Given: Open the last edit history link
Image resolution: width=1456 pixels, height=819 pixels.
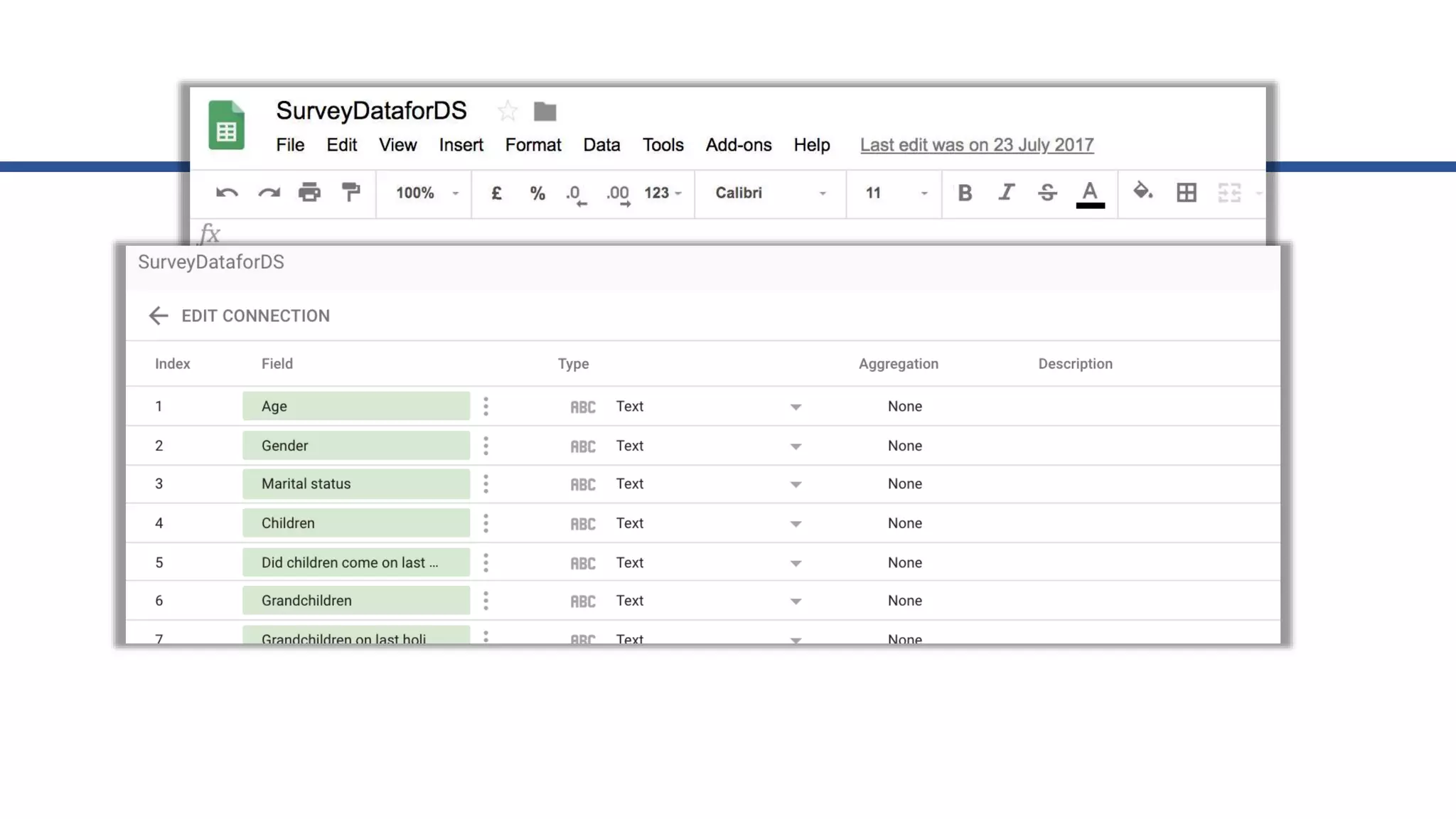Looking at the screenshot, I should (x=976, y=145).
